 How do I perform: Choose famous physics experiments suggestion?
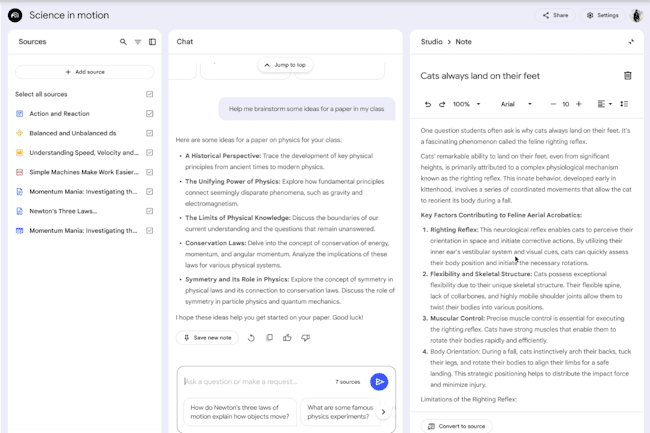tap(340, 412)
